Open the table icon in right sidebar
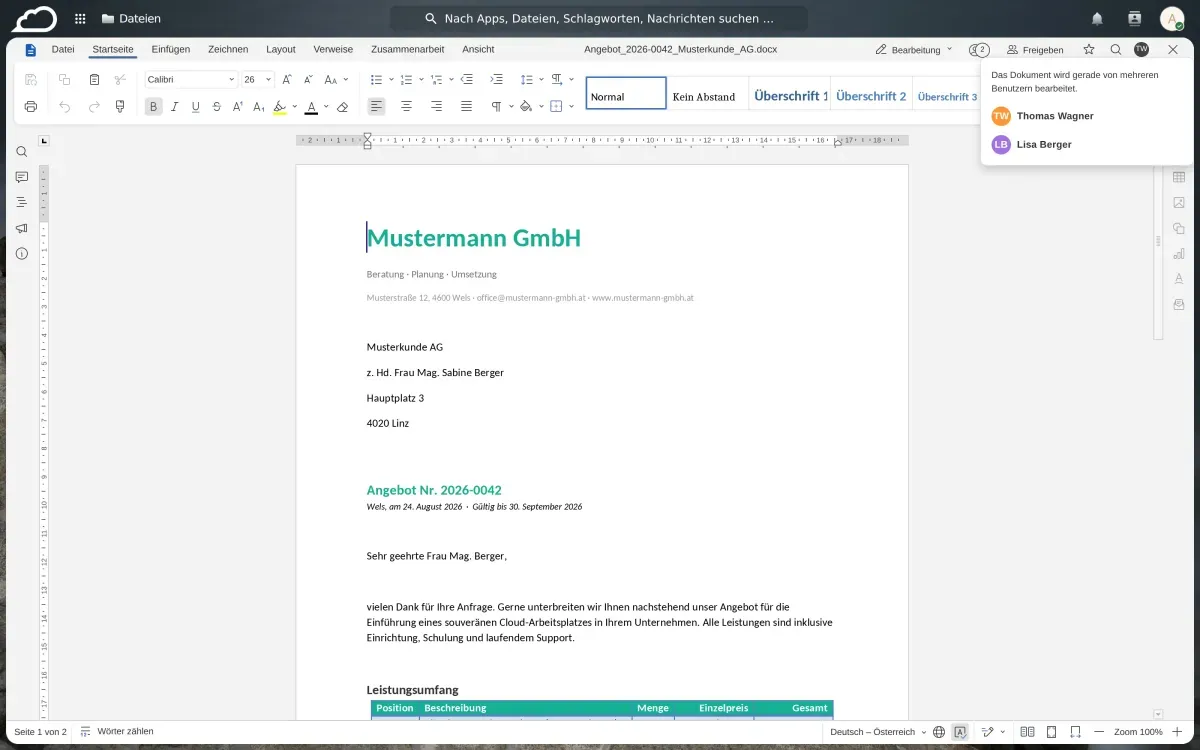Viewport: 1200px width, 750px height. 1179,177
